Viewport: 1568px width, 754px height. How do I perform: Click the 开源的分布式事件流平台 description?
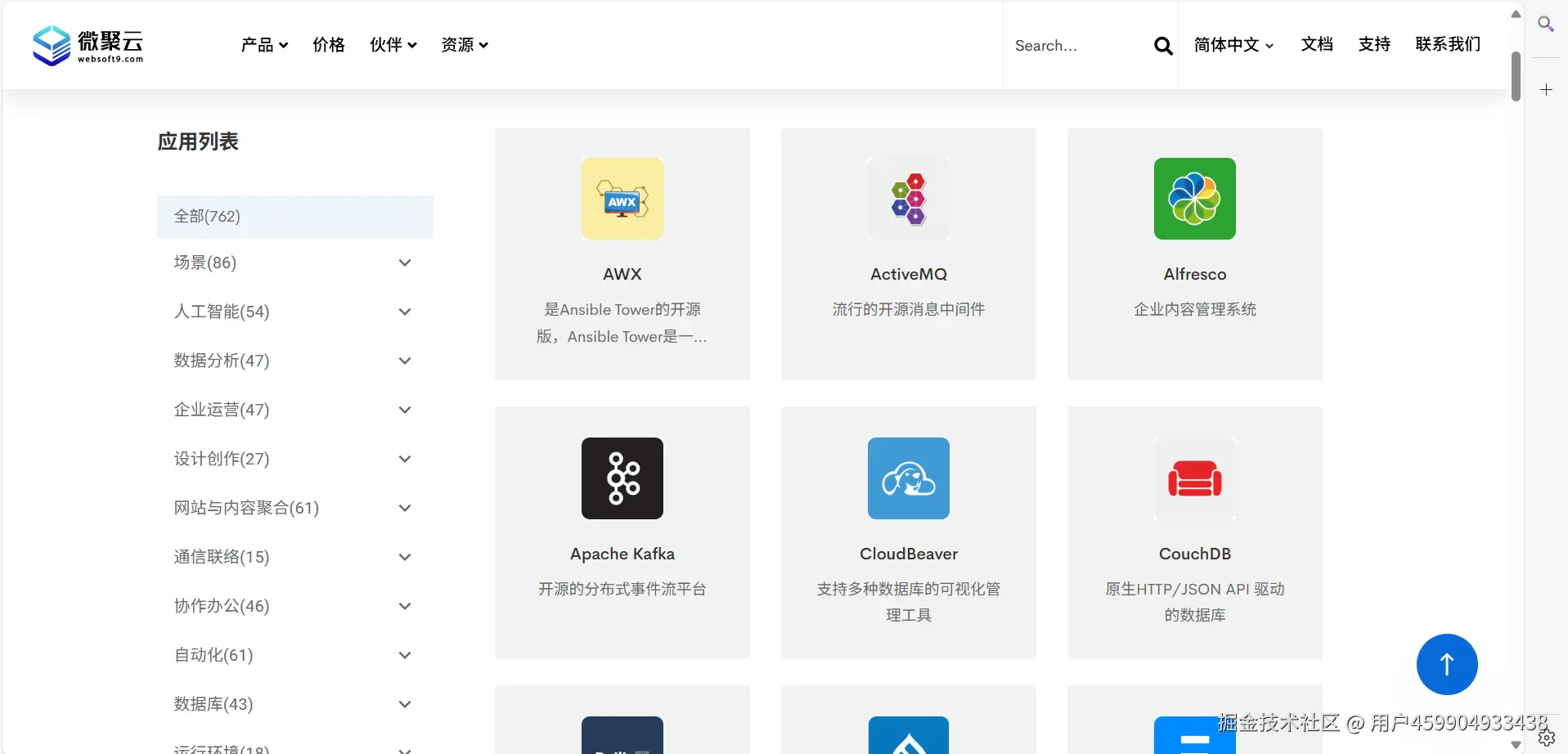coord(622,589)
